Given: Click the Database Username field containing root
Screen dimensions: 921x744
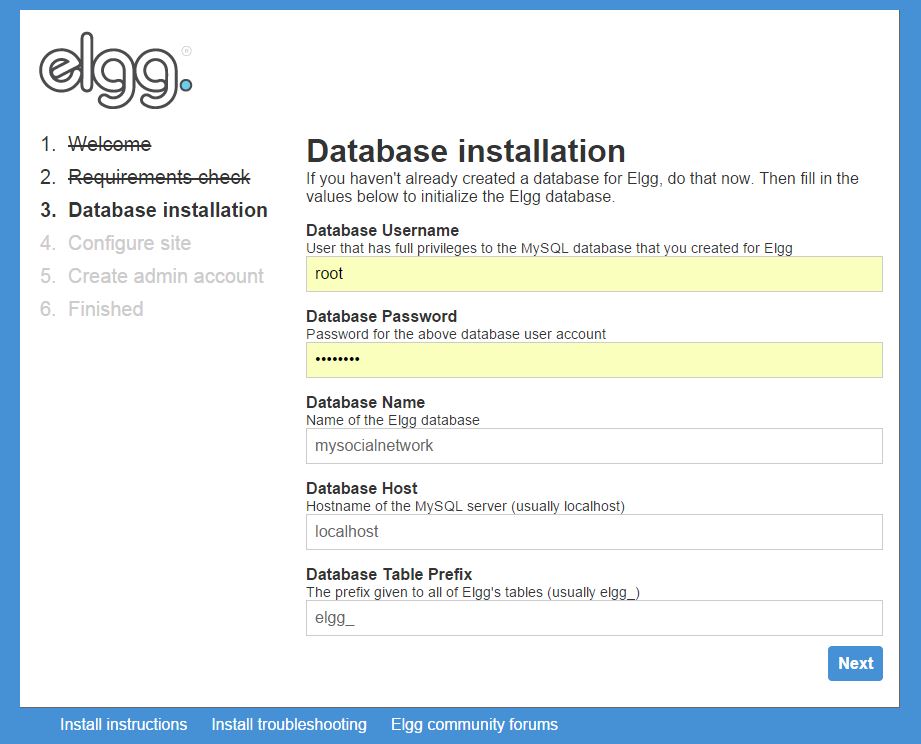Looking at the screenshot, I should (594, 274).
